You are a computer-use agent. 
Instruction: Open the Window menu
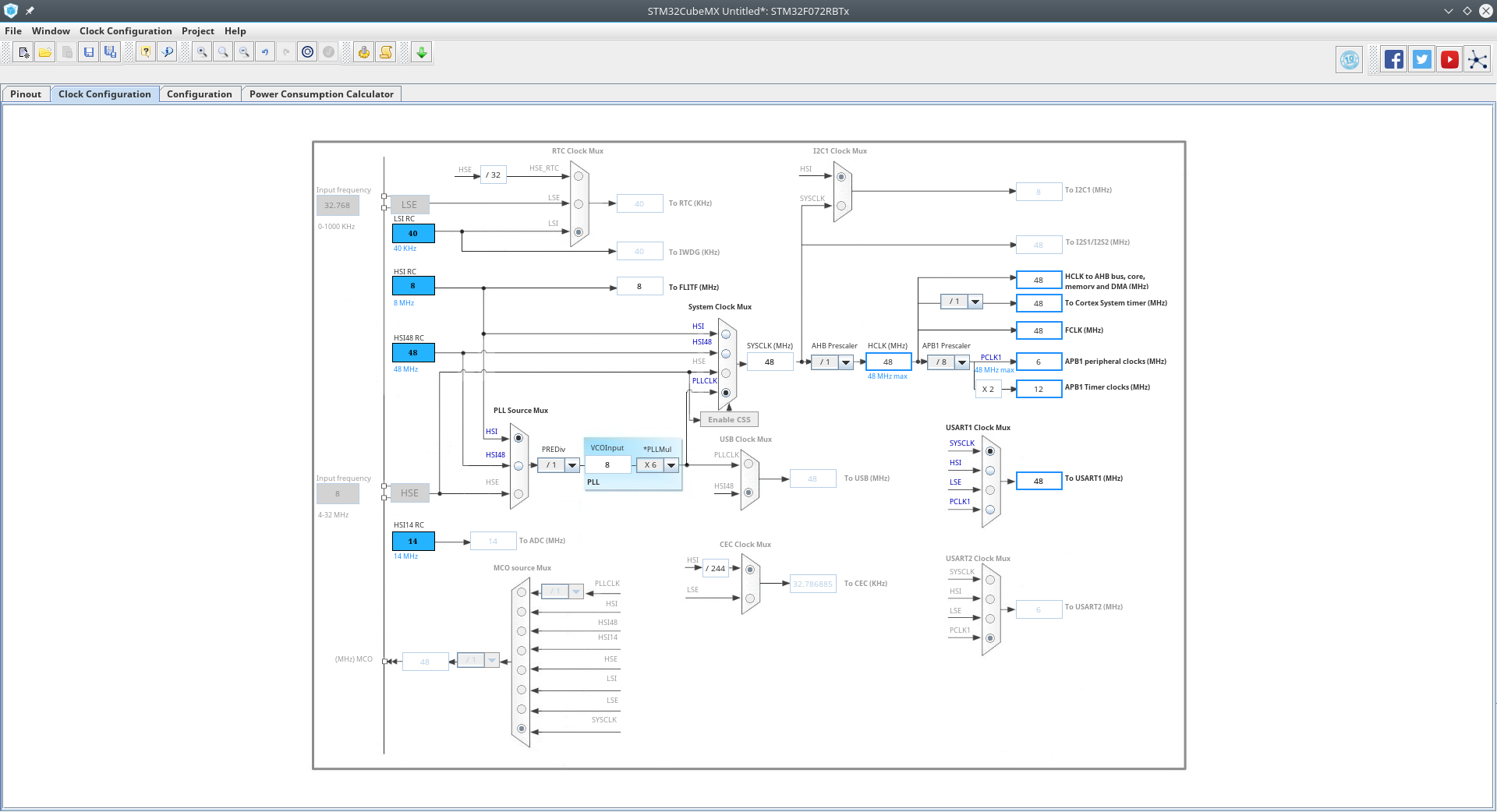[x=51, y=31]
